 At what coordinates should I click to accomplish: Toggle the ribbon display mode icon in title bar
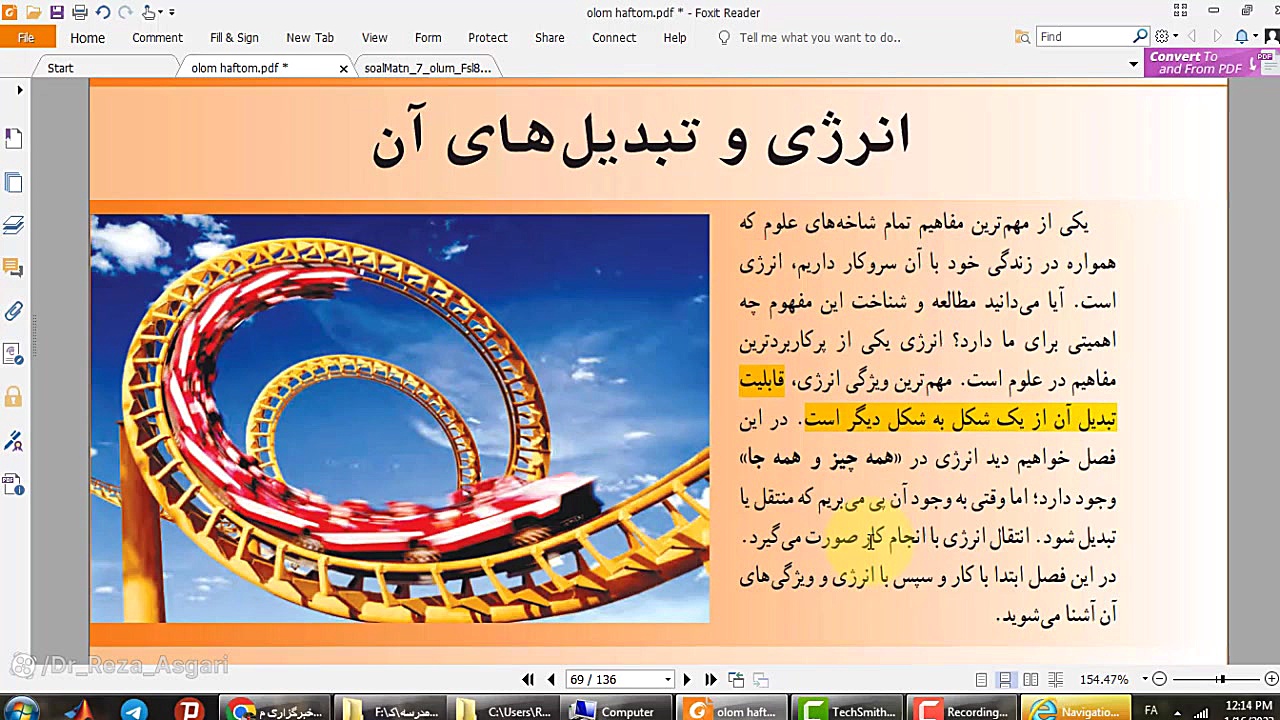(1181, 11)
